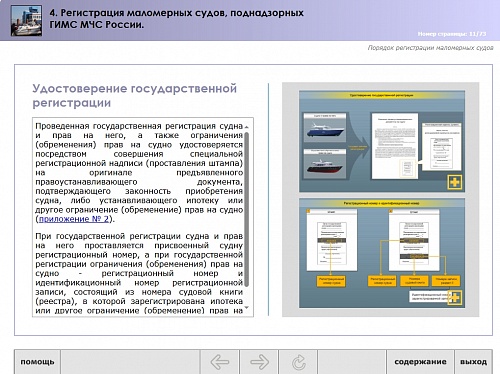Click the refresh circular arrow button
This screenshot has width=500, height=374.
pyautogui.click(x=298, y=362)
